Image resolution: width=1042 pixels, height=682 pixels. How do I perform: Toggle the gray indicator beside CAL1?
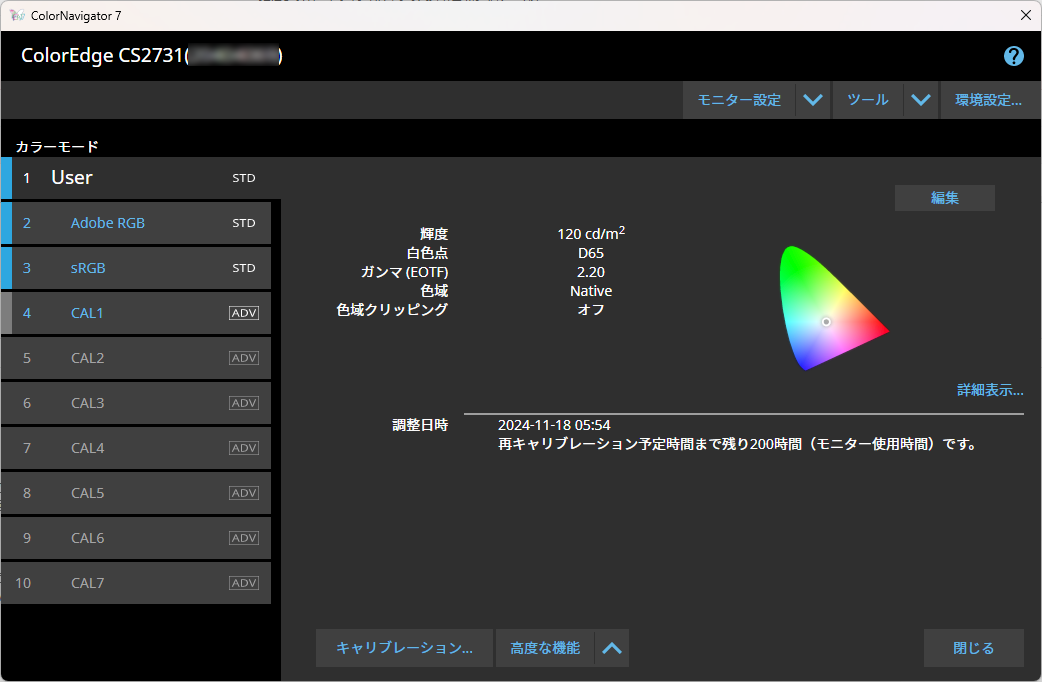coord(7,313)
